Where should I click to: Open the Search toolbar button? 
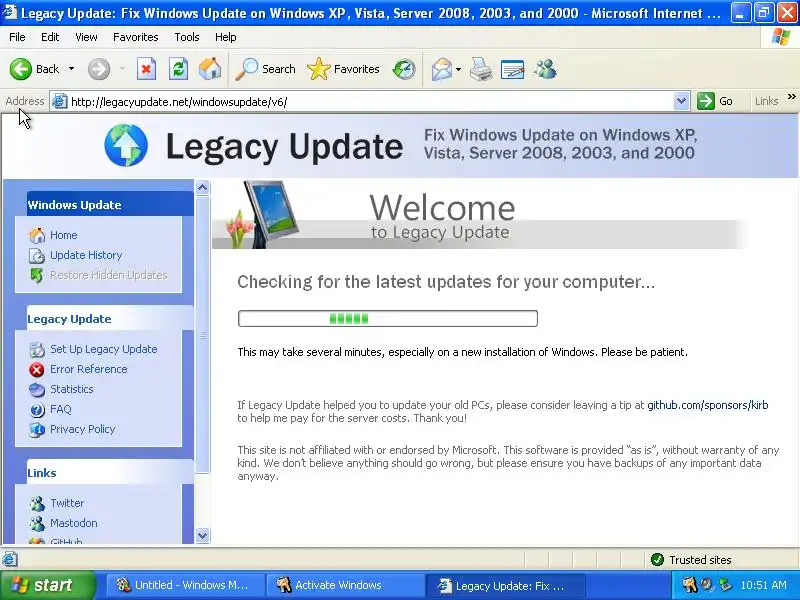(x=265, y=69)
